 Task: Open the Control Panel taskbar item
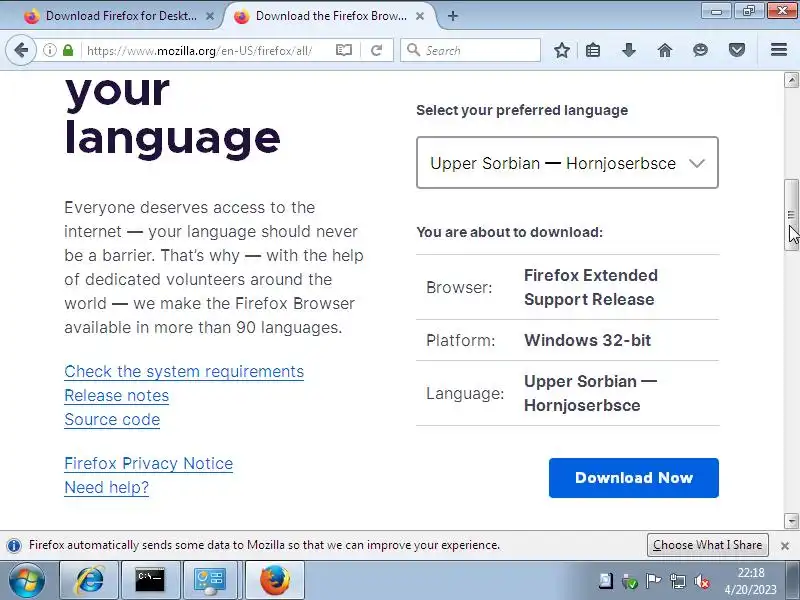coord(211,580)
